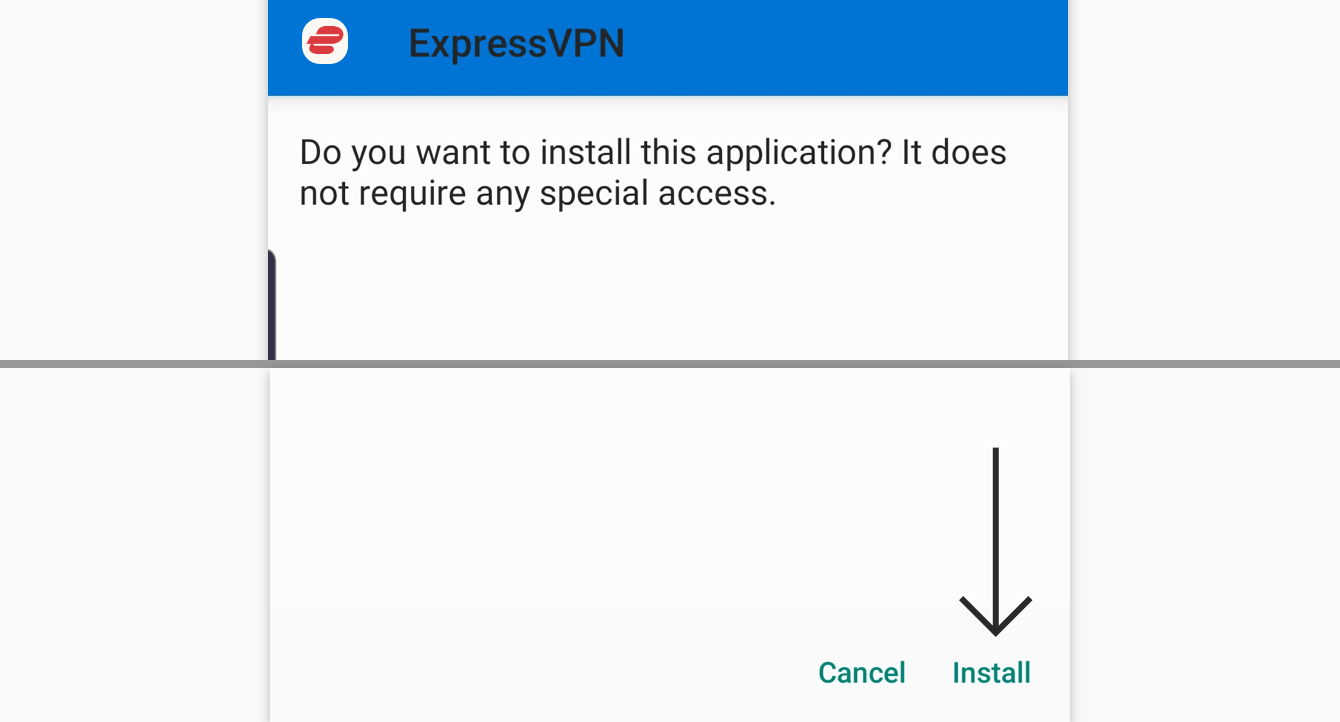Tap the Install button
The image size is (1340, 722).
[x=991, y=673]
